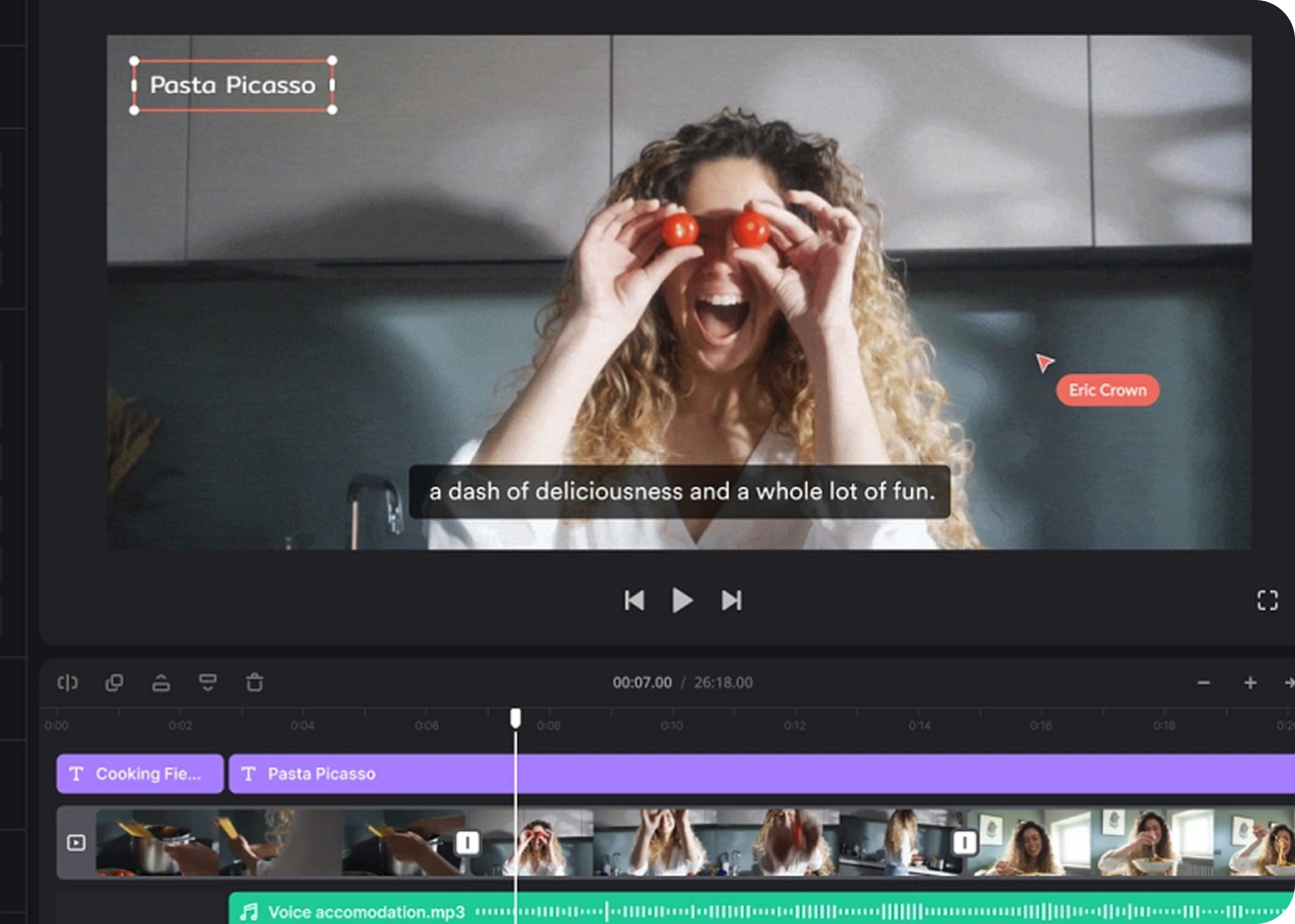Delete the clip with the trash icon
The height and width of the screenshot is (924, 1295).
[254, 683]
